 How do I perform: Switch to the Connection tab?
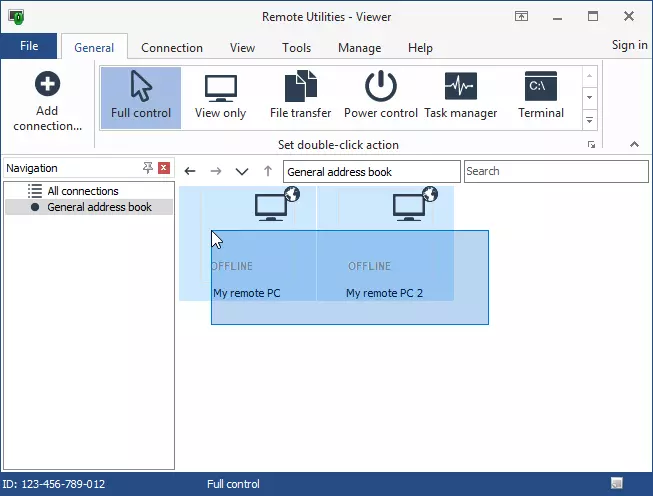172,48
